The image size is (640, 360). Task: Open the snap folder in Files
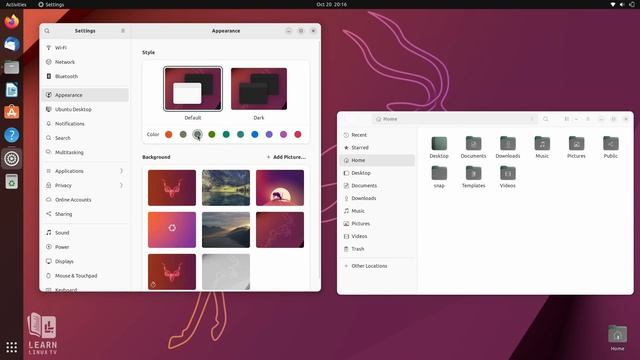(x=439, y=177)
